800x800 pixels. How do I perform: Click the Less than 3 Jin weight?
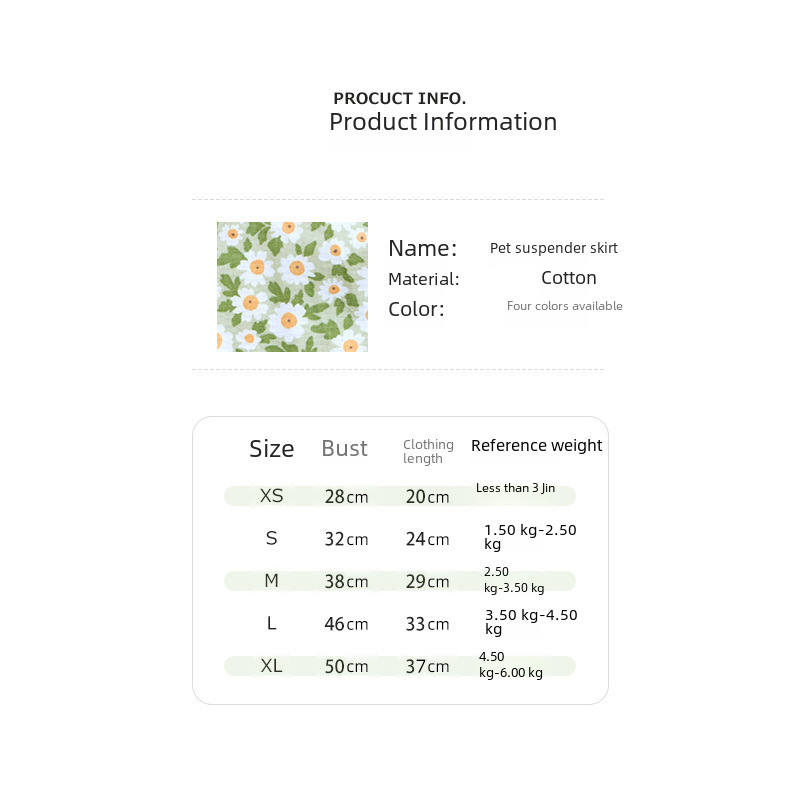point(515,488)
